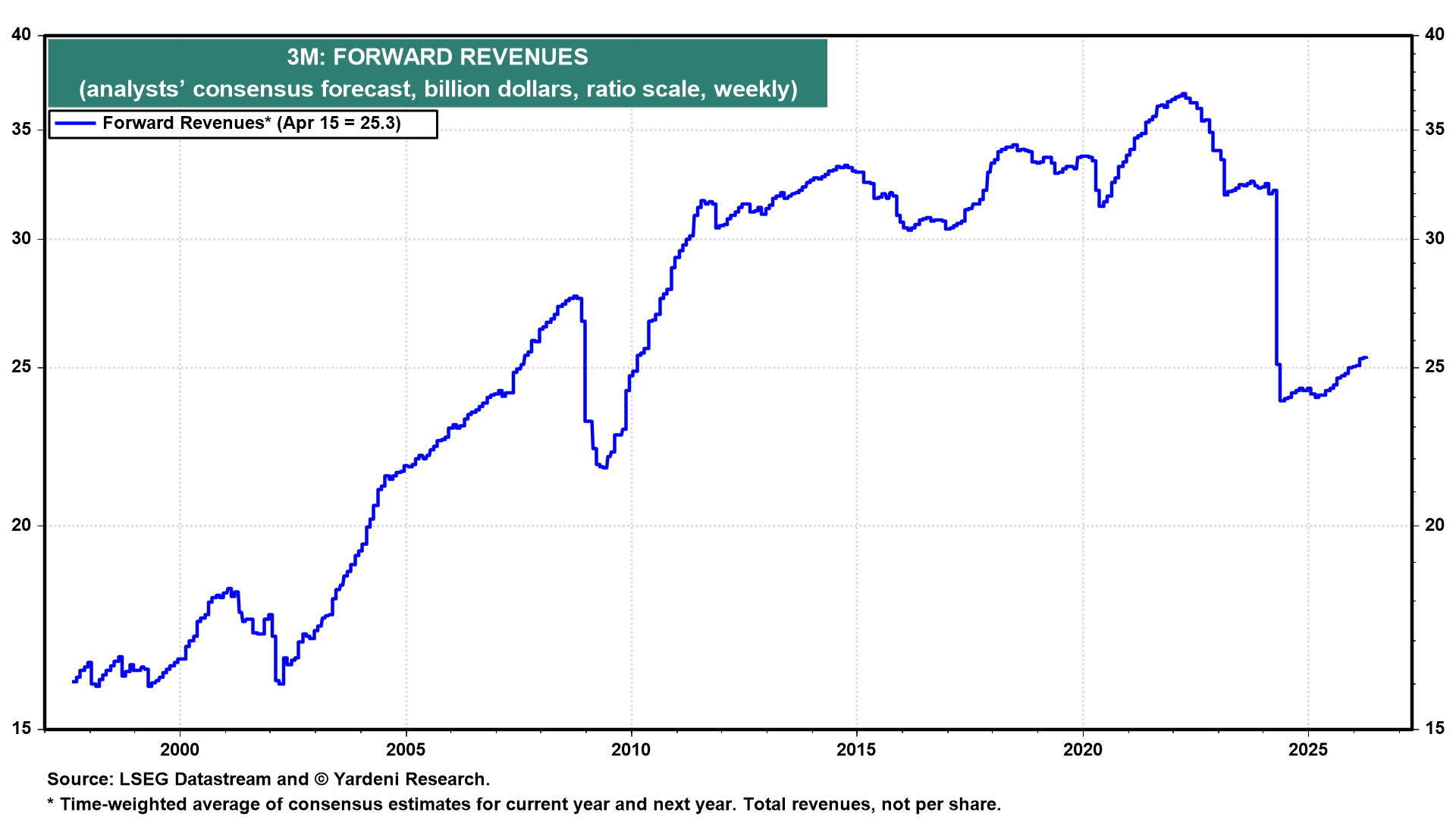
Task: Click the analysts' consensus forecast subtitle text
Action: (x=438, y=89)
